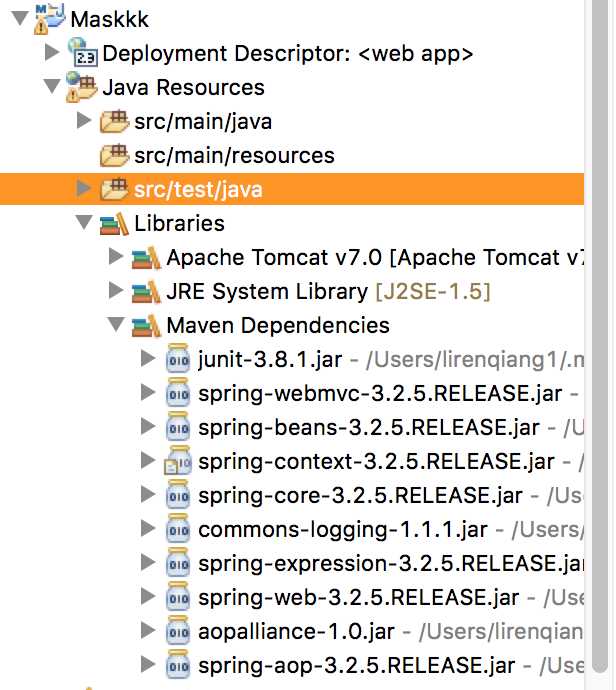Expand Apache Tomcat v7.0 library
616x690 pixels.
click(116, 256)
